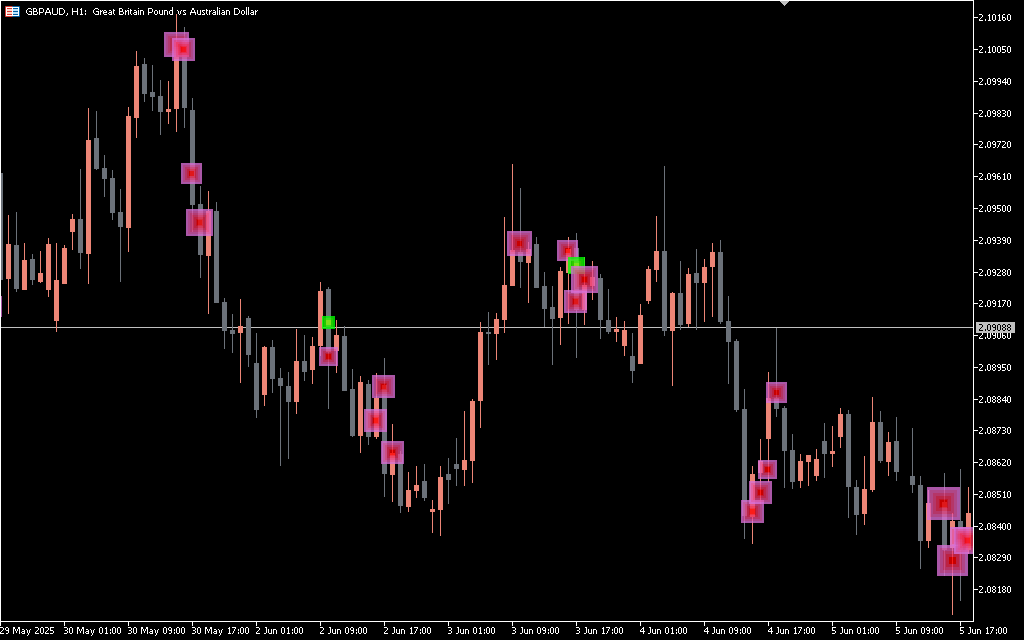The width and height of the screenshot is (1024, 640).
Task: Click pink marker at the chart's lowest candle
Action: pos(952,561)
